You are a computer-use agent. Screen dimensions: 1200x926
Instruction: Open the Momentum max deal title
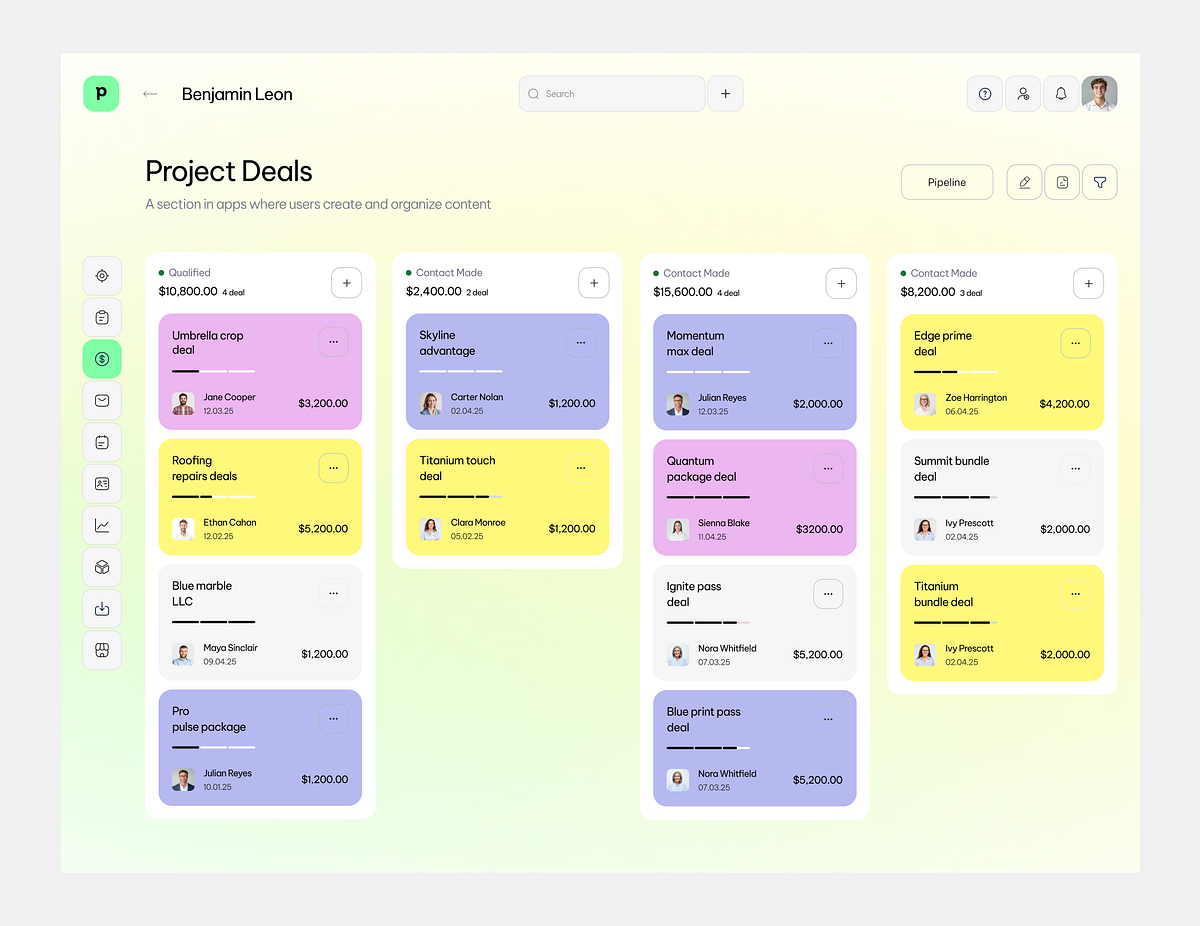pos(695,343)
